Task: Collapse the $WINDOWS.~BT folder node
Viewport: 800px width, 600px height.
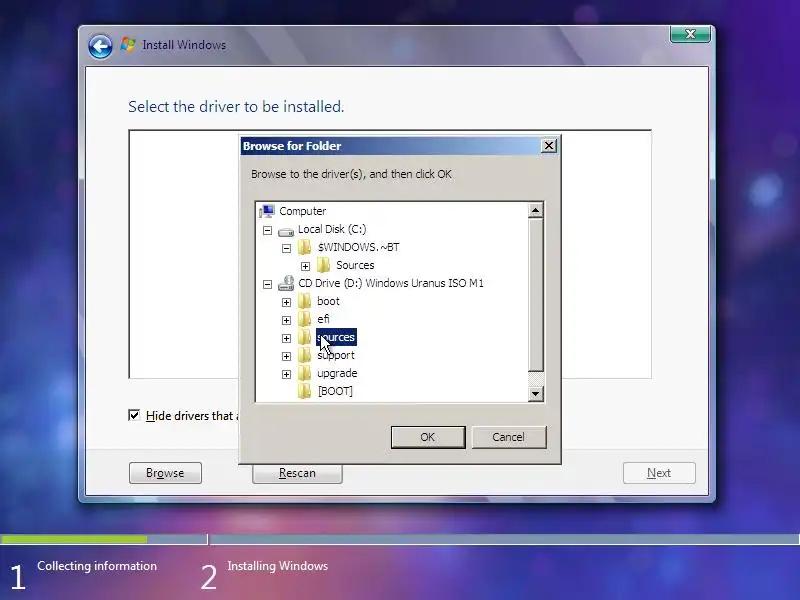Action: [286, 248]
